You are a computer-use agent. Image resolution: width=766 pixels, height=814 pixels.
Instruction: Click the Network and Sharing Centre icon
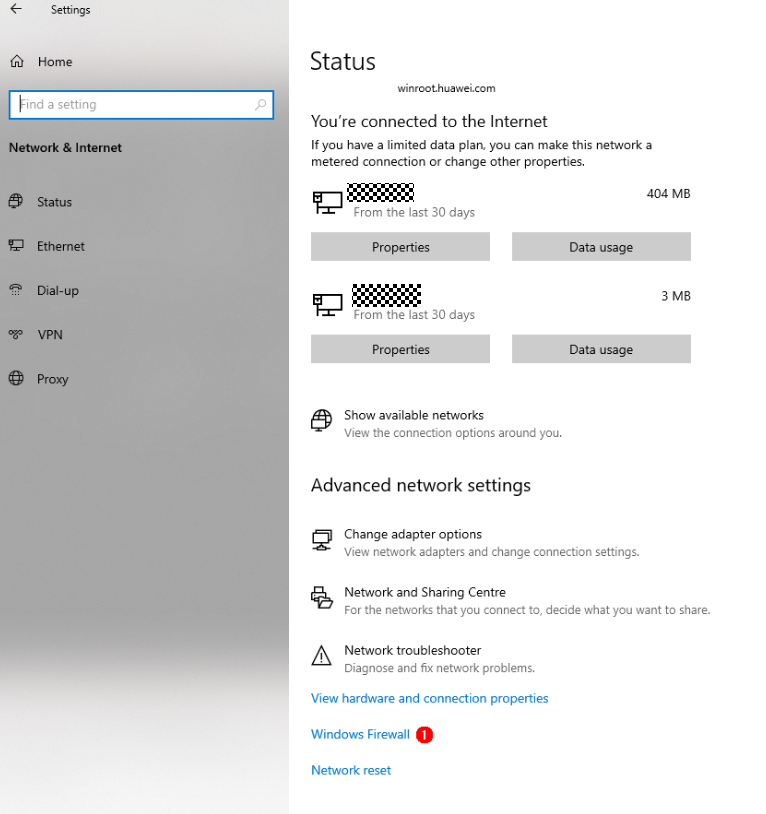321,598
